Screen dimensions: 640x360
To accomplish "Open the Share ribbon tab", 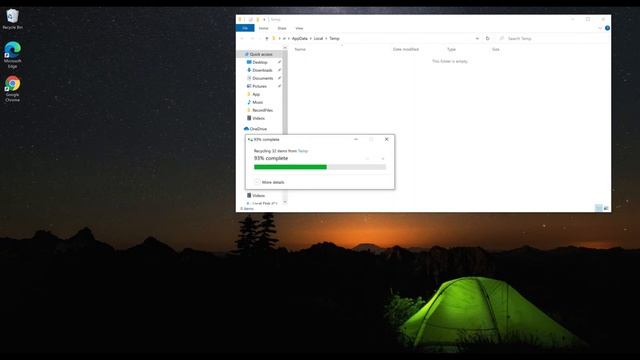I will 282,28.
